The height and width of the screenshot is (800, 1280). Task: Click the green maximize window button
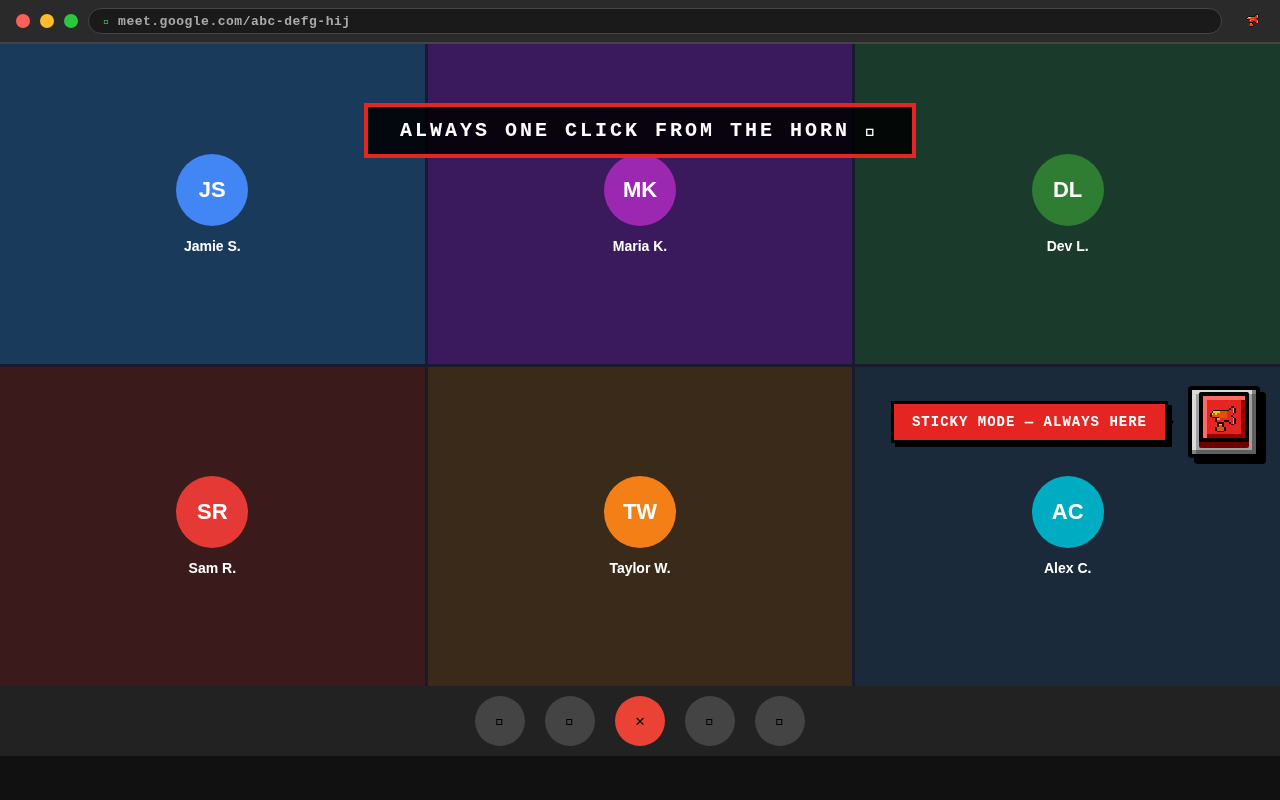[x=71, y=21]
